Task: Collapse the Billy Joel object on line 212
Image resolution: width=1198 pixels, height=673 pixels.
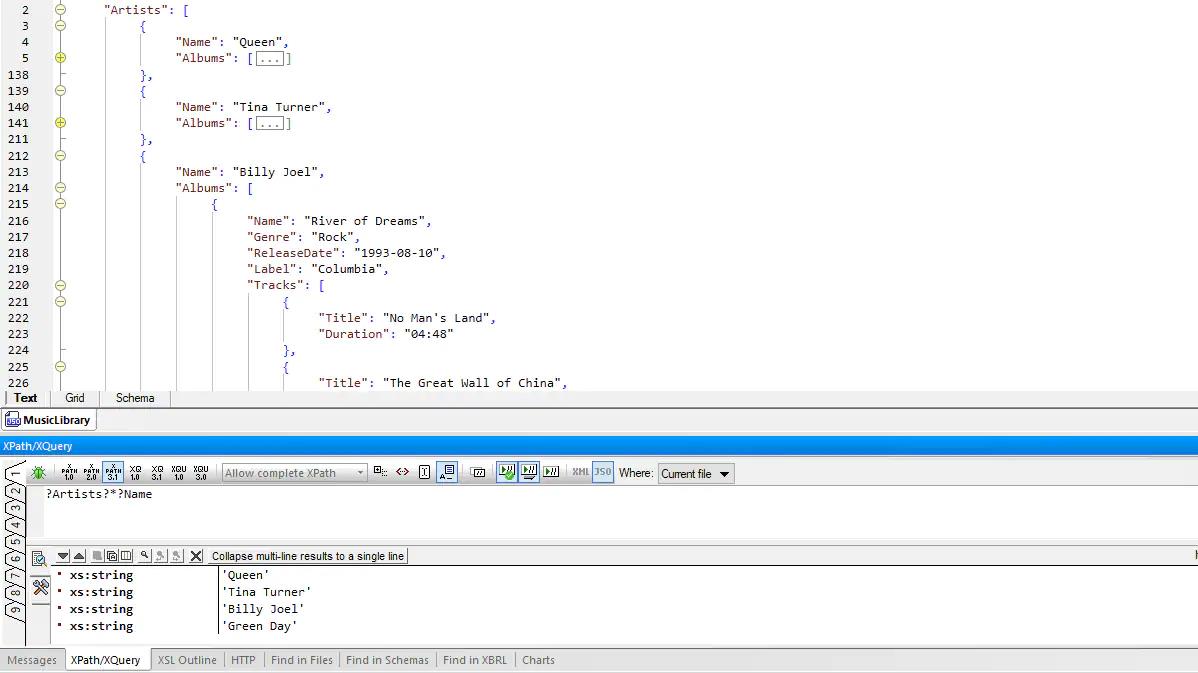Action: [x=60, y=156]
